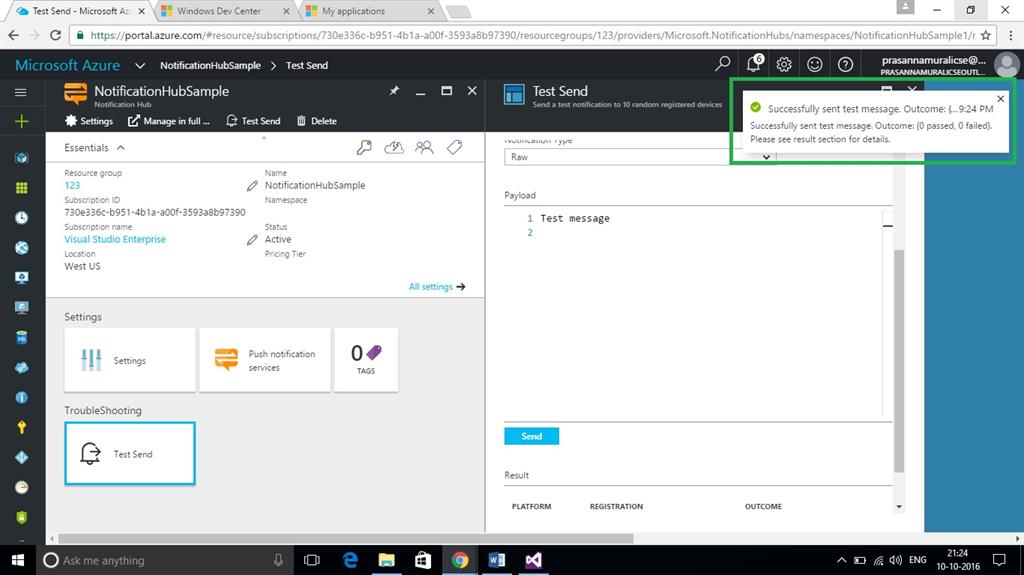This screenshot has width=1024, height=575.
Task: Select Test Send - Microsoft Azure tab
Action: pos(81,11)
